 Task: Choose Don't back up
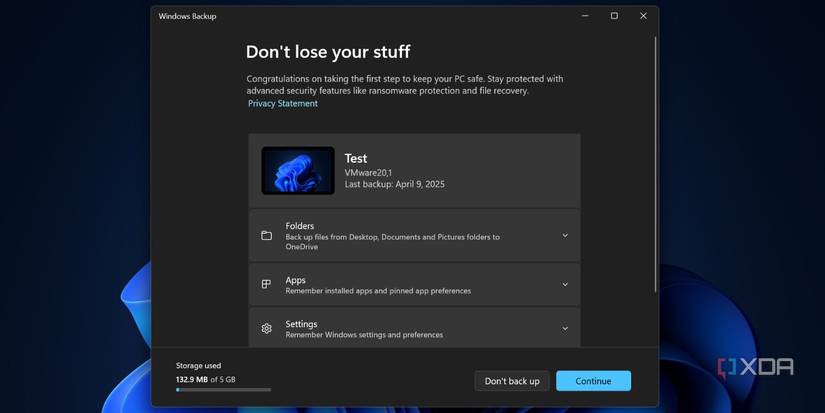512,381
